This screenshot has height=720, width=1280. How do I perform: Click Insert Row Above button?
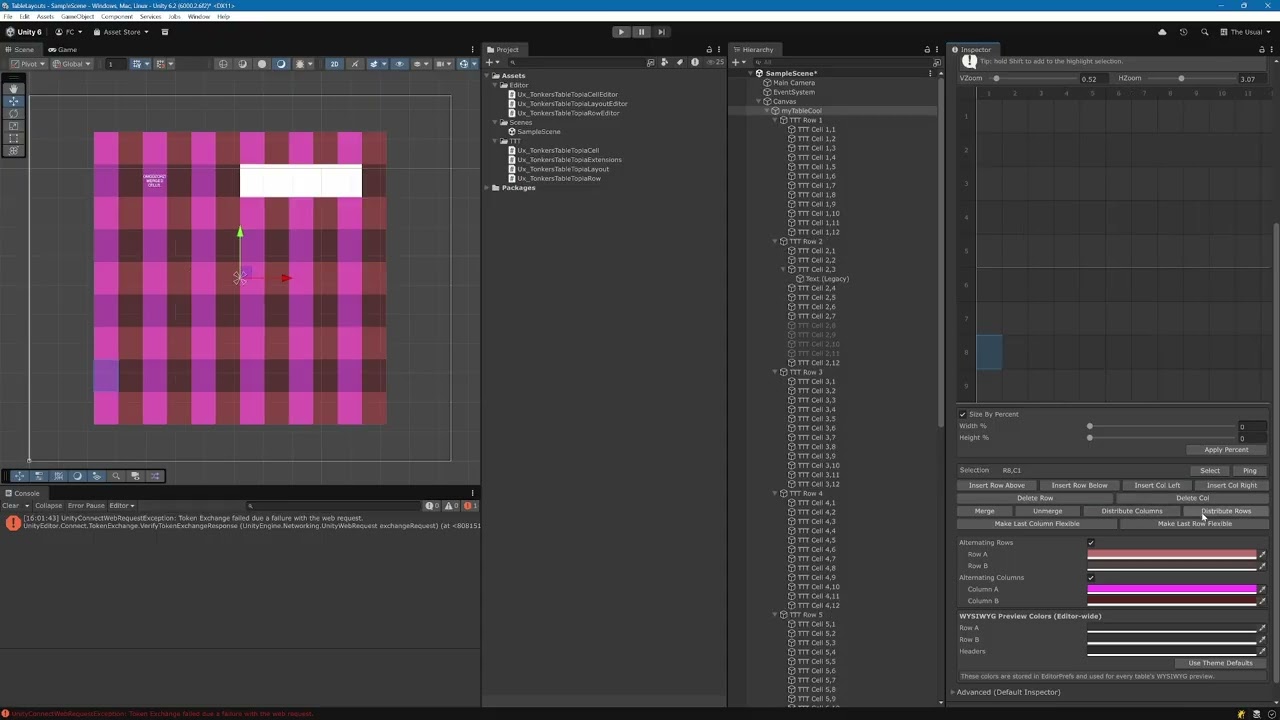(x=997, y=486)
